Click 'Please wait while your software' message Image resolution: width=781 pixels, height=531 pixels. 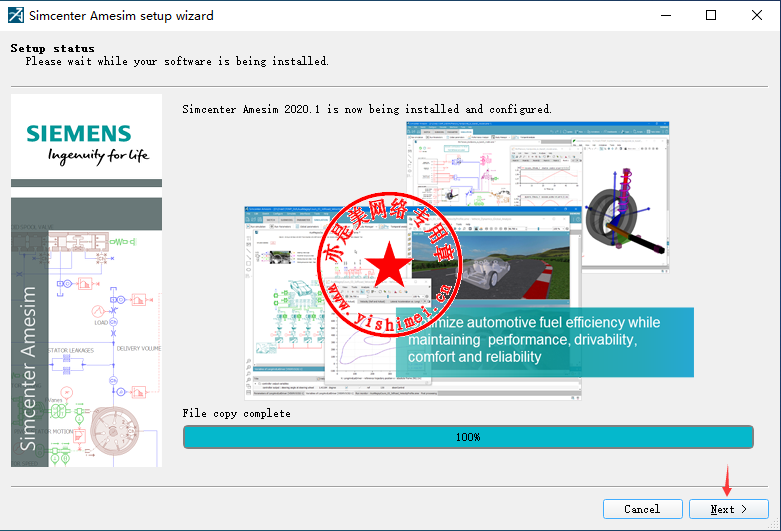click(x=177, y=61)
